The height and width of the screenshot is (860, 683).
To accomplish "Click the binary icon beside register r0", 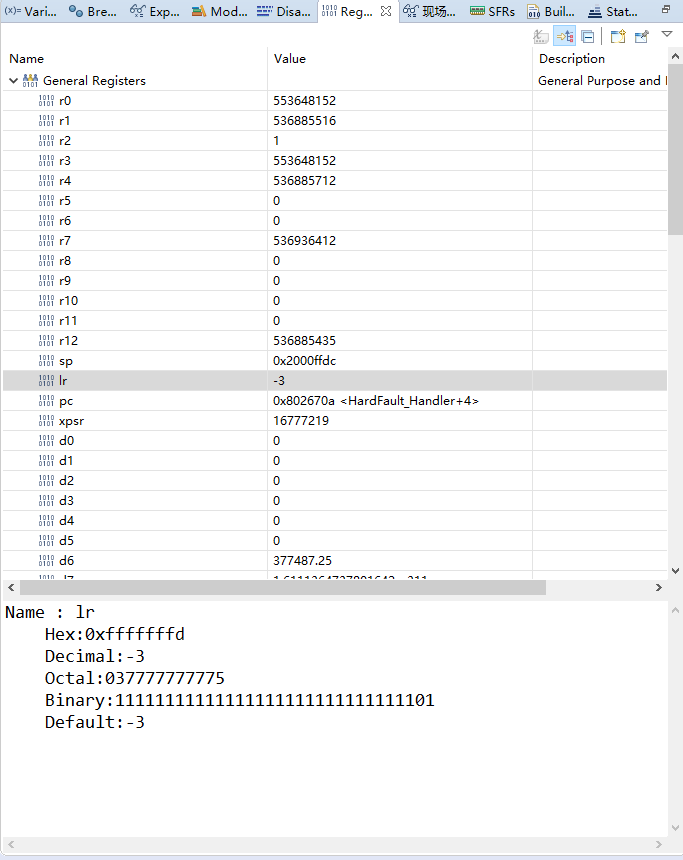I will (46, 100).
